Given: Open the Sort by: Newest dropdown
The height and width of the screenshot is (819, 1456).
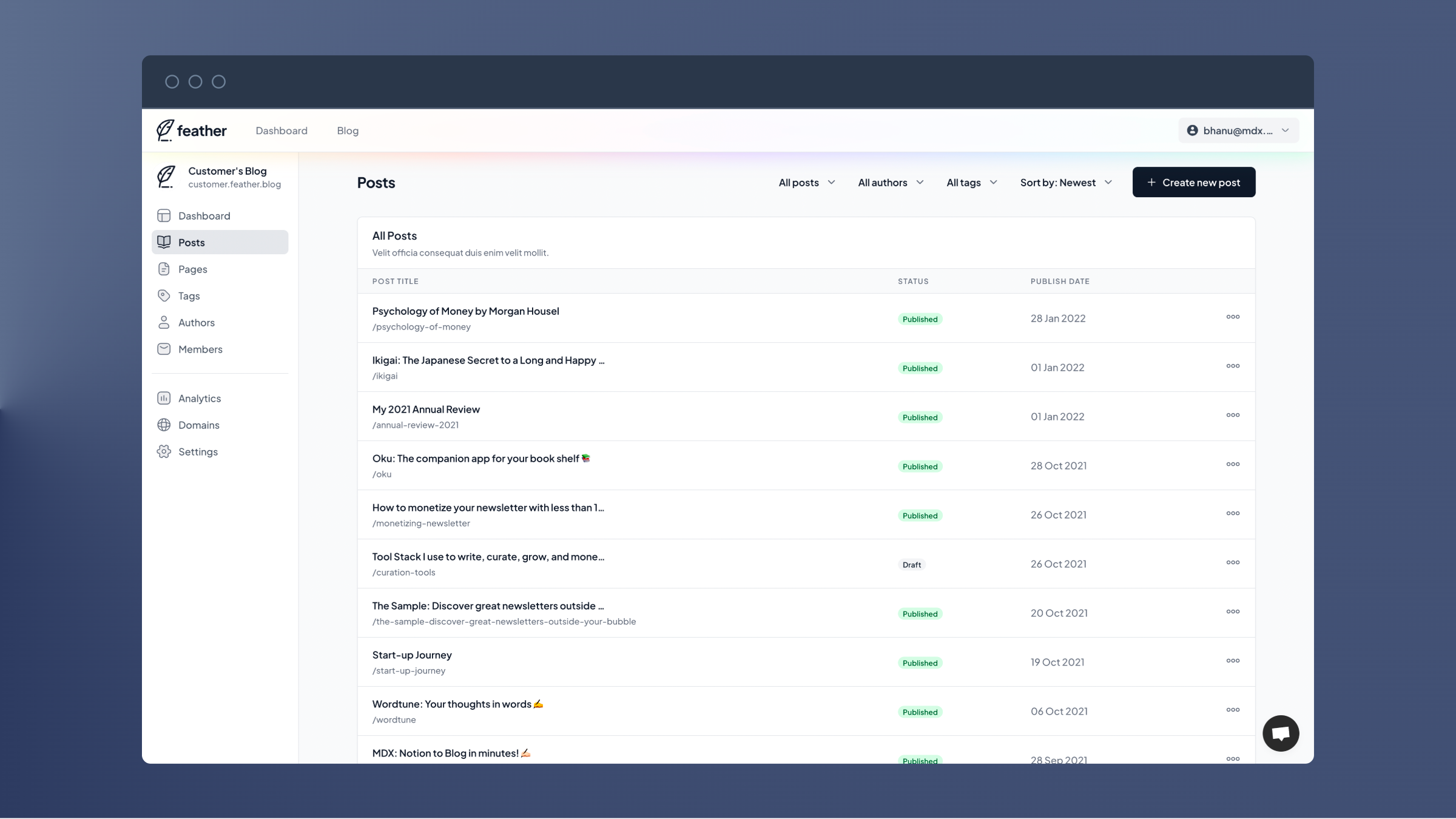Looking at the screenshot, I should [1066, 183].
